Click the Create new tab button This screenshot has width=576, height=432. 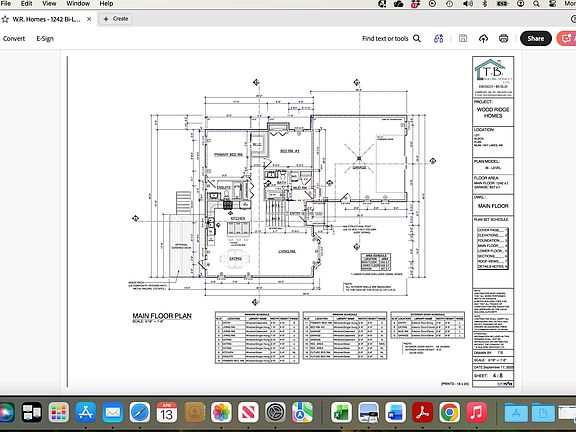click(x=116, y=19)
